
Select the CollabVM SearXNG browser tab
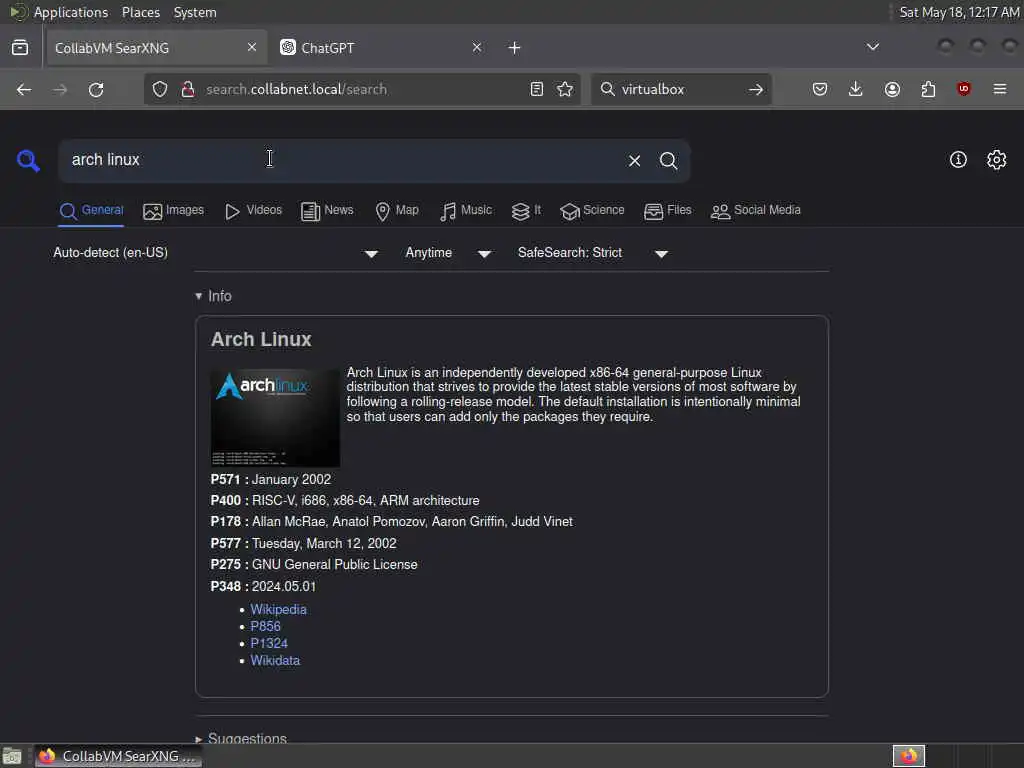157,48
